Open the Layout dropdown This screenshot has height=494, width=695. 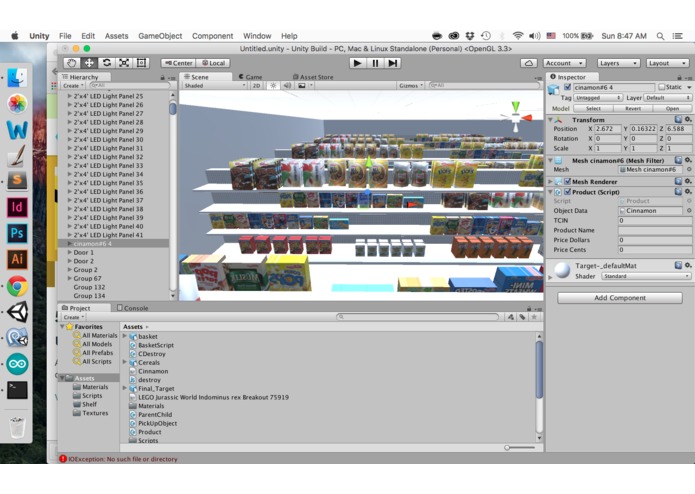point(667,63)
